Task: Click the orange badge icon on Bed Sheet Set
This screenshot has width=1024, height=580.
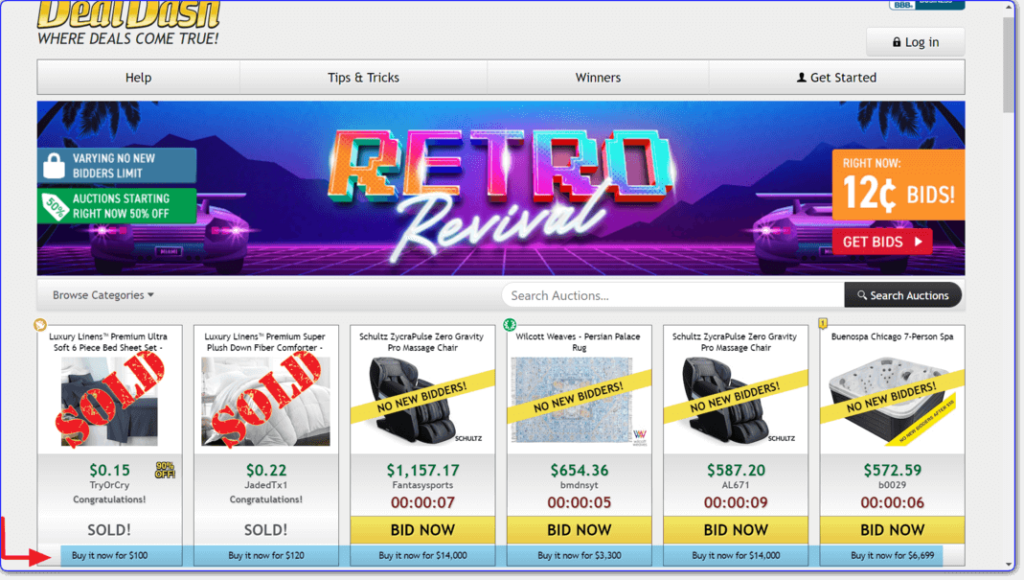Action: [x=40, y=324]
